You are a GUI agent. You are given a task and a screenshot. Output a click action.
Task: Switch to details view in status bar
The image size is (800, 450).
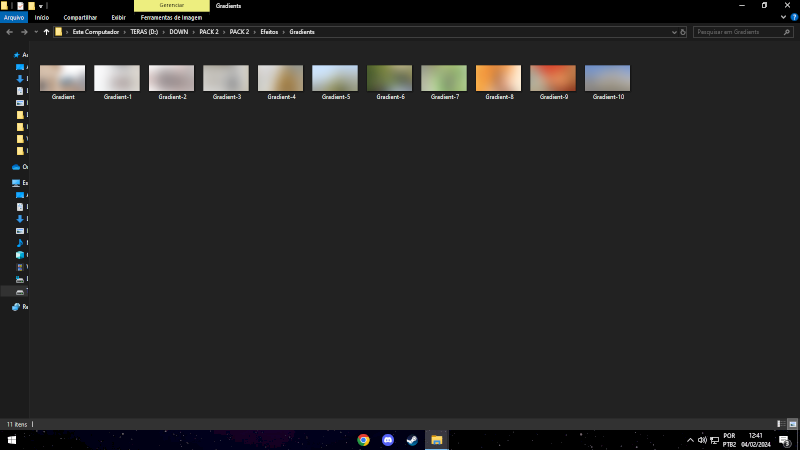[779, 424]
